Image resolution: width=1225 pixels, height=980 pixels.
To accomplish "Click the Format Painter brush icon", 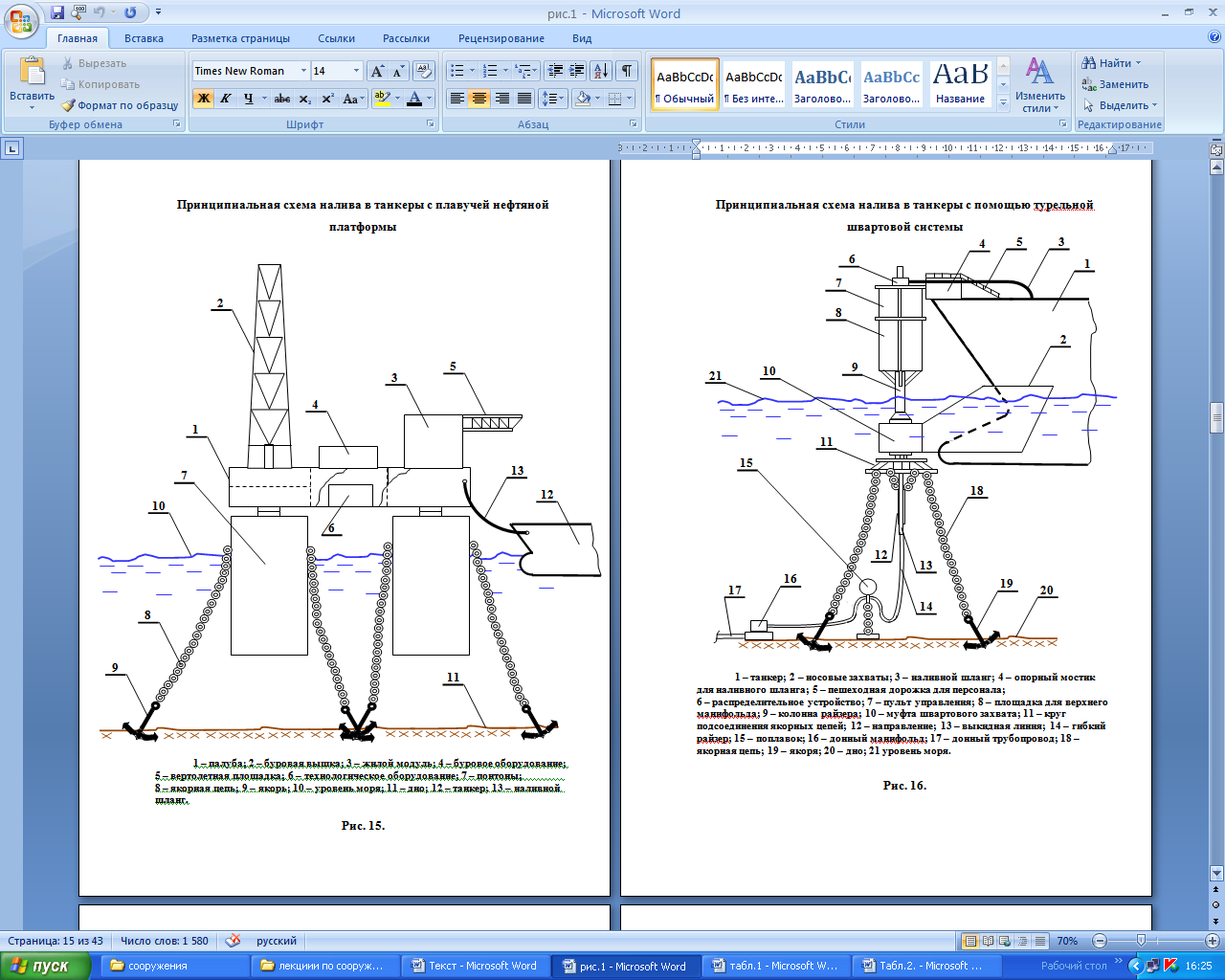I will pos(68,105).
